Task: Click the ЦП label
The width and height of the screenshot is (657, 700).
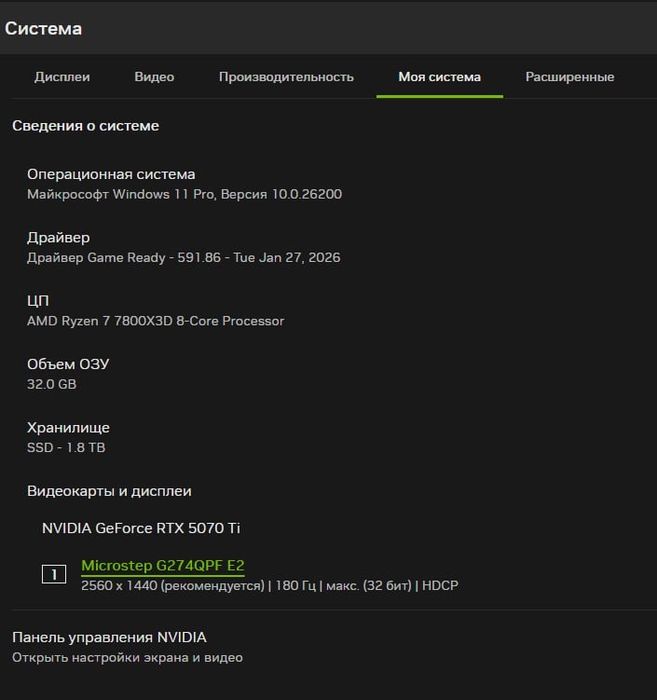Action: click(38, 301)
